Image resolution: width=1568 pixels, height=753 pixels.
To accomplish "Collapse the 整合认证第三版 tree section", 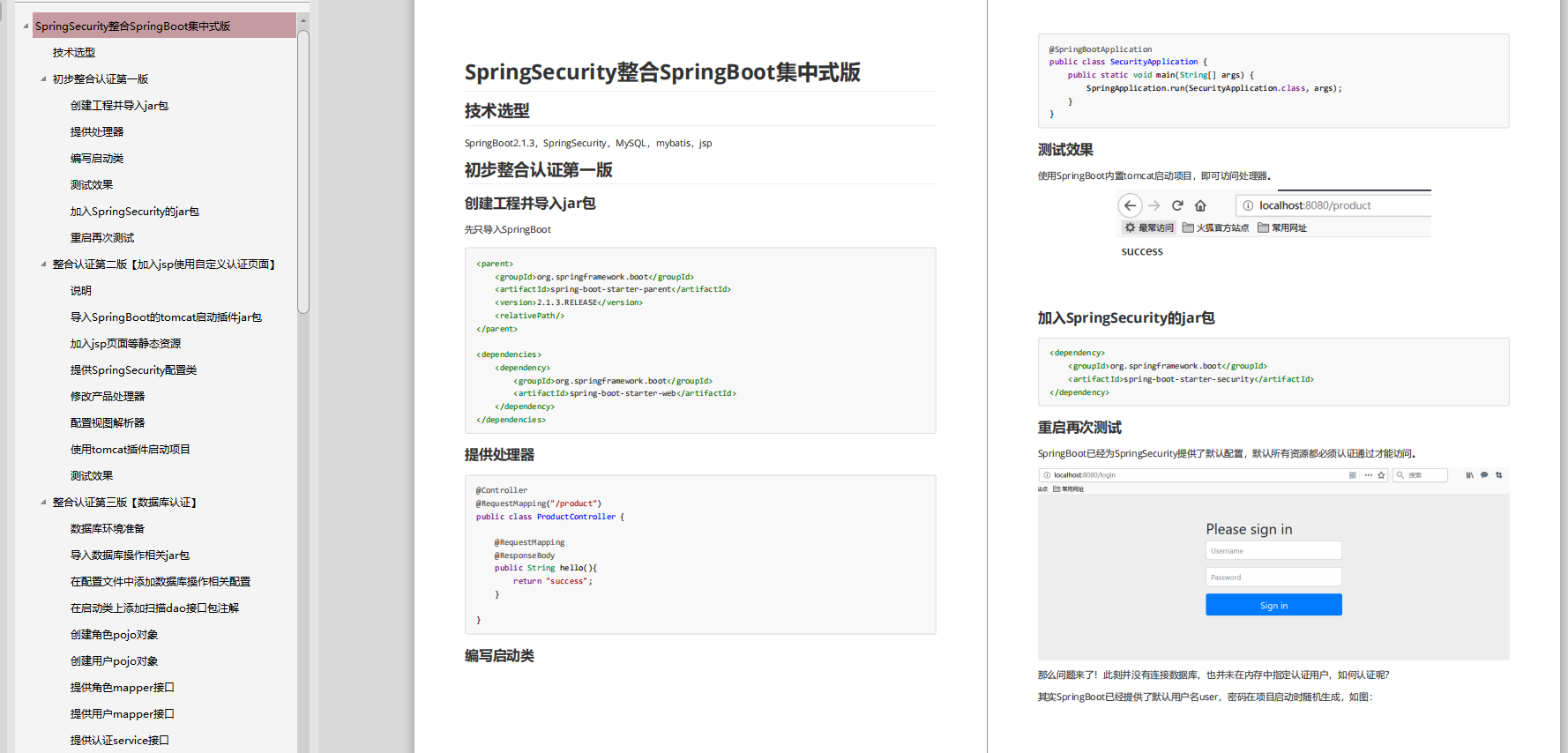I will pos(43,503).
